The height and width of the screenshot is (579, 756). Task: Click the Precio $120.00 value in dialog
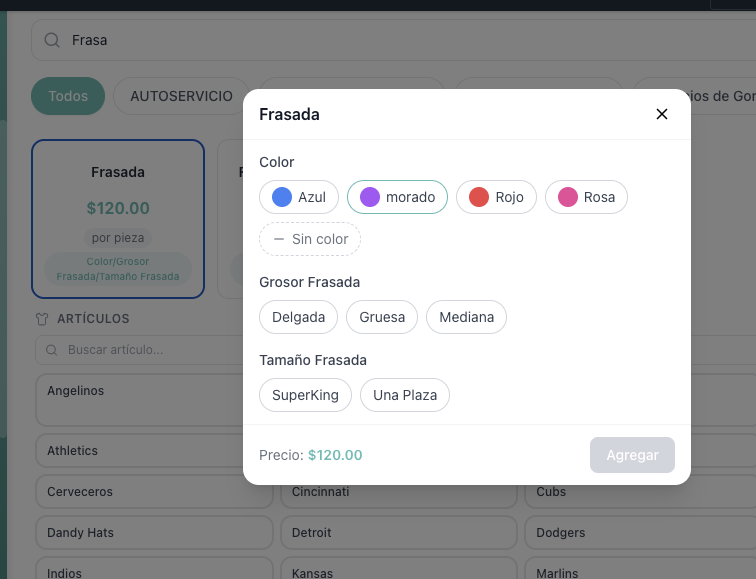coord(335,455)
